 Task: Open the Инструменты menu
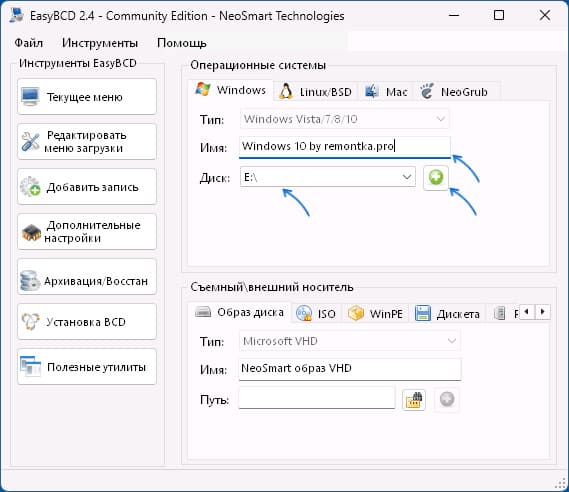click(x=100, y=43)
